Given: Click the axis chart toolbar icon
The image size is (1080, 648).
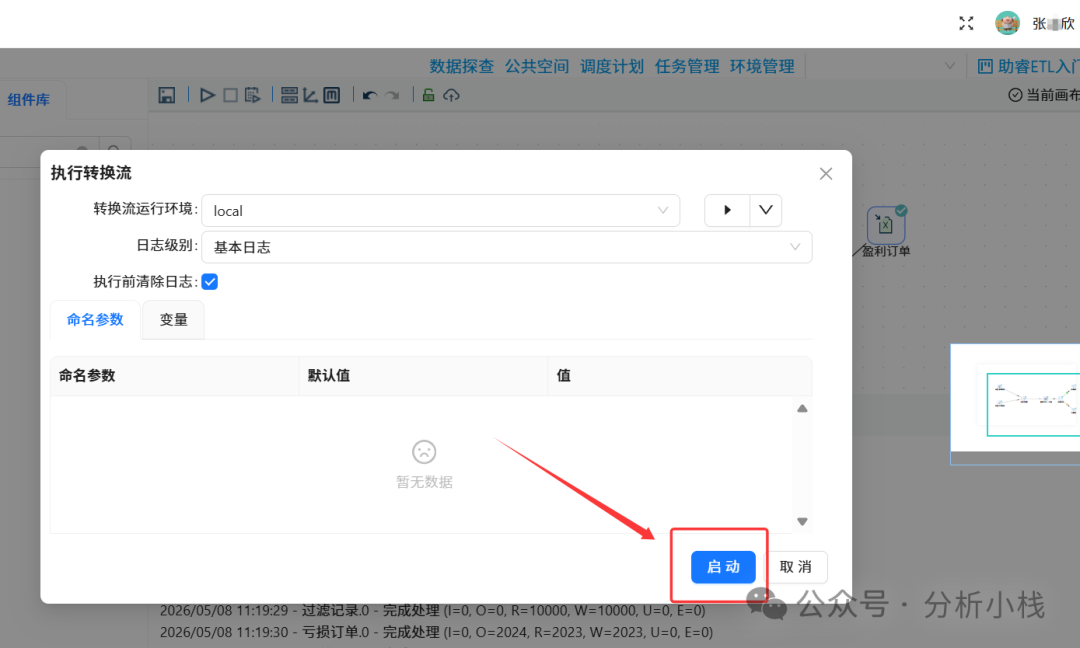Looking at the screenshot, I should coord(311,95).
